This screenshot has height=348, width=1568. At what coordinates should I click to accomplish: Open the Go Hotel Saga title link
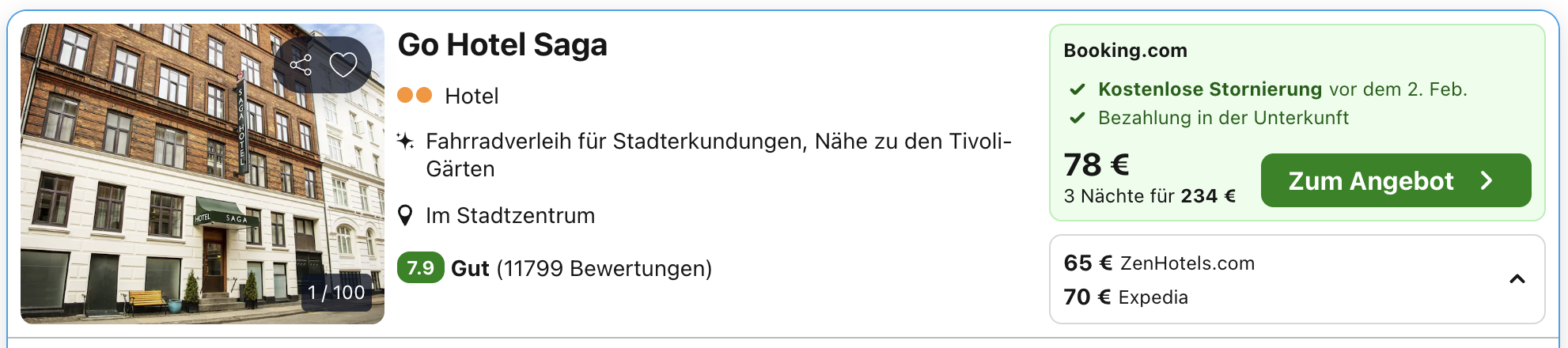[502, 45]
